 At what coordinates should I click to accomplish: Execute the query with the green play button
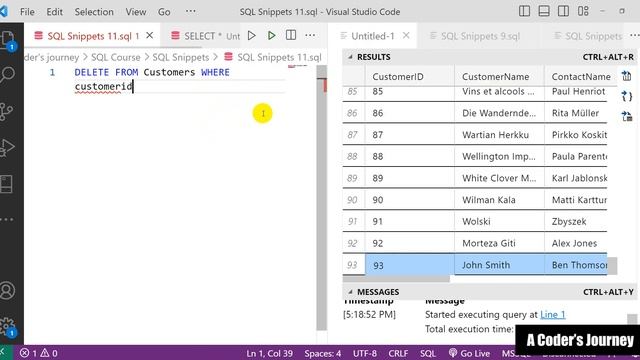pyautogui.click(x=271, y=36)
